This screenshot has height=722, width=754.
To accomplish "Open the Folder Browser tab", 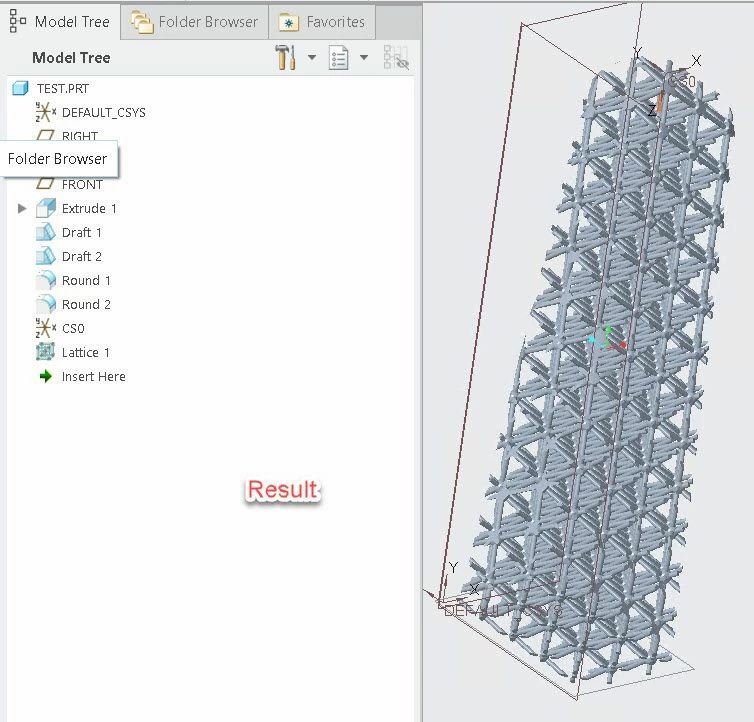I will (x=194, y=22).
